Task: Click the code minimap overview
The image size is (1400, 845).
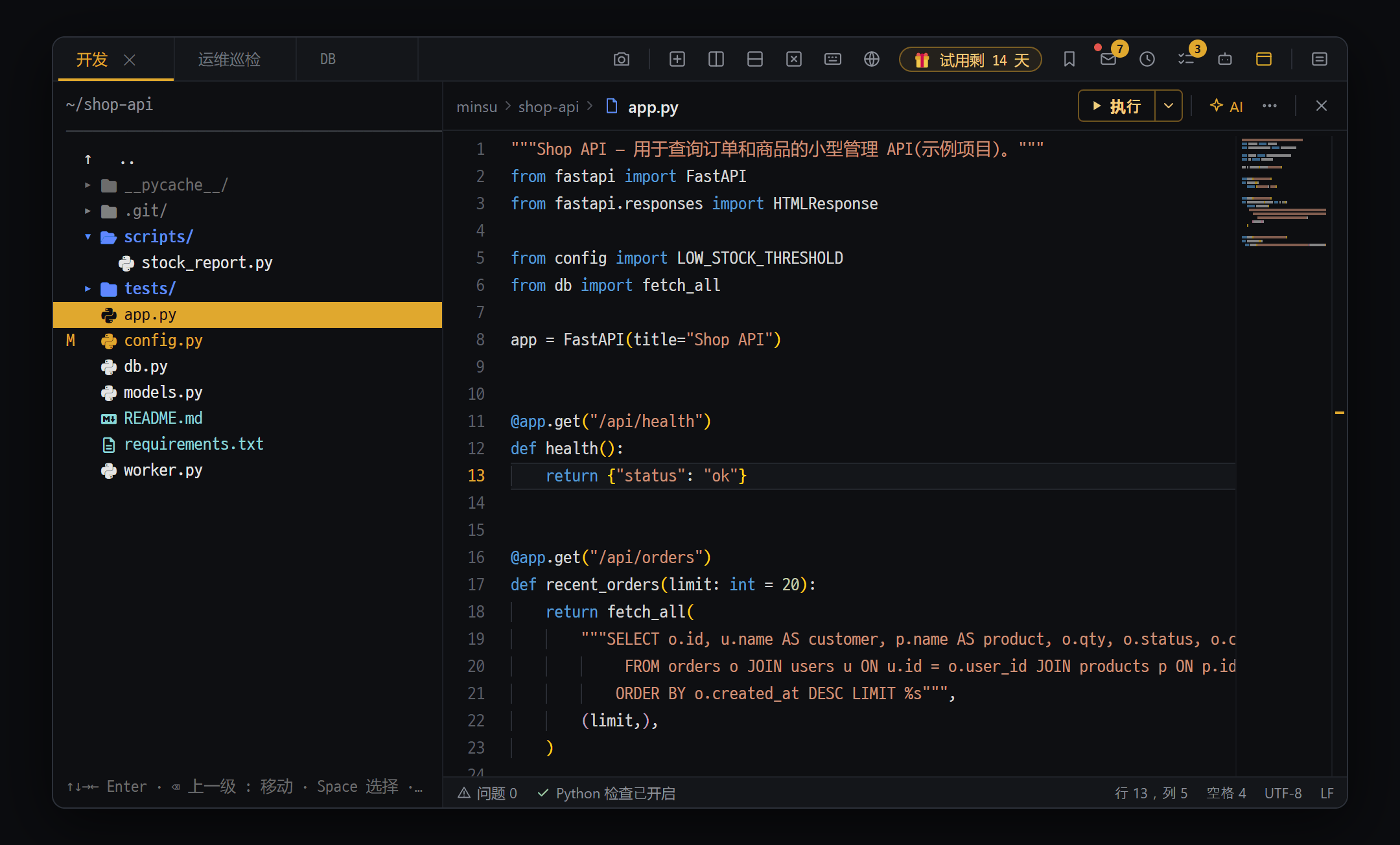Action: [1284, 193]
